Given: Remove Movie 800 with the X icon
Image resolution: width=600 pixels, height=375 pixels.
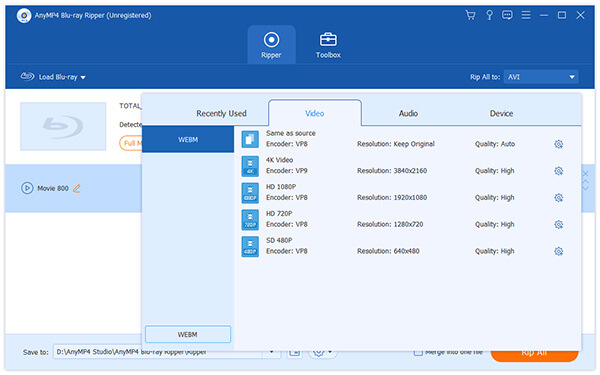Looking at the screenshot, I should click(585, 174).
